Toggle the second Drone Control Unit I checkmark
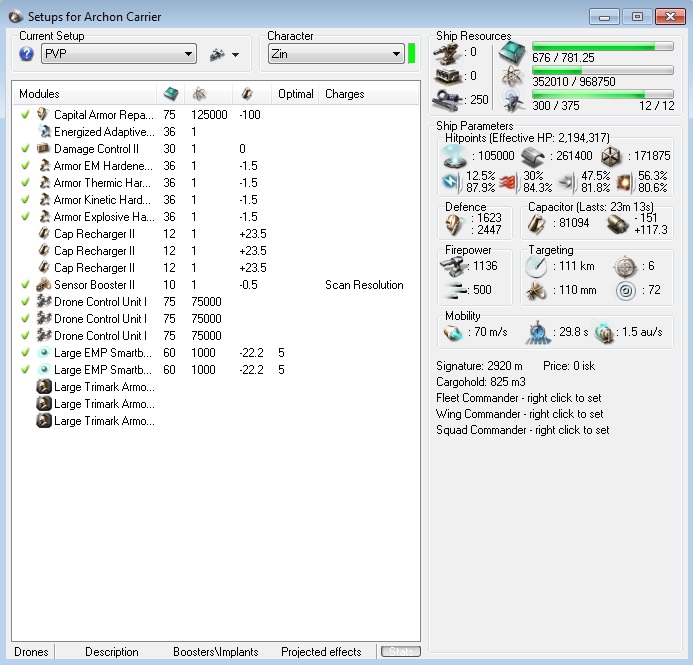The height and width of the screenshot is (665, 693). pos(25,319)
